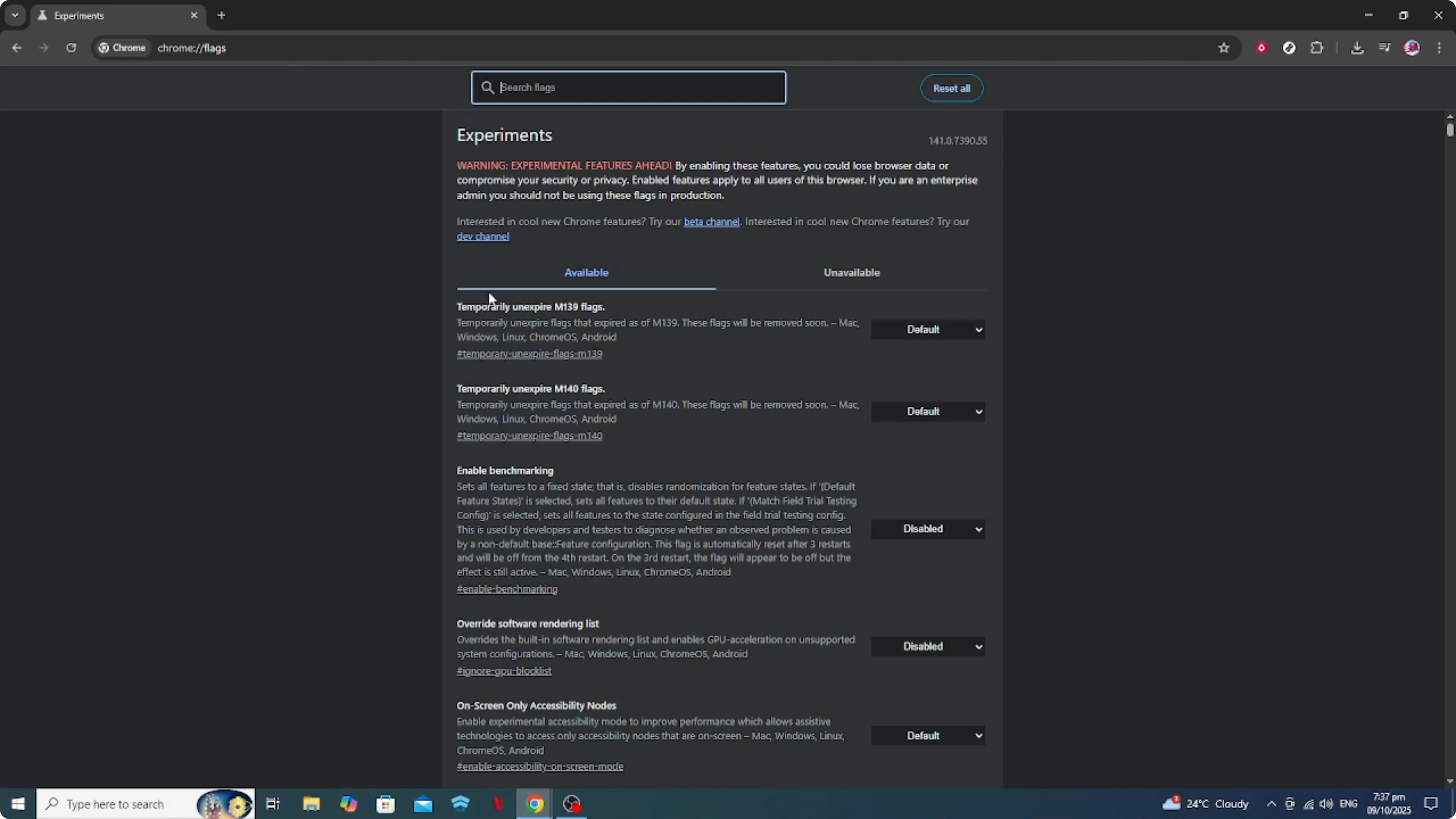This screenshot has width=1456, height=819.
Task: Open the tab search chevron
Action: [x=15, y=15]
